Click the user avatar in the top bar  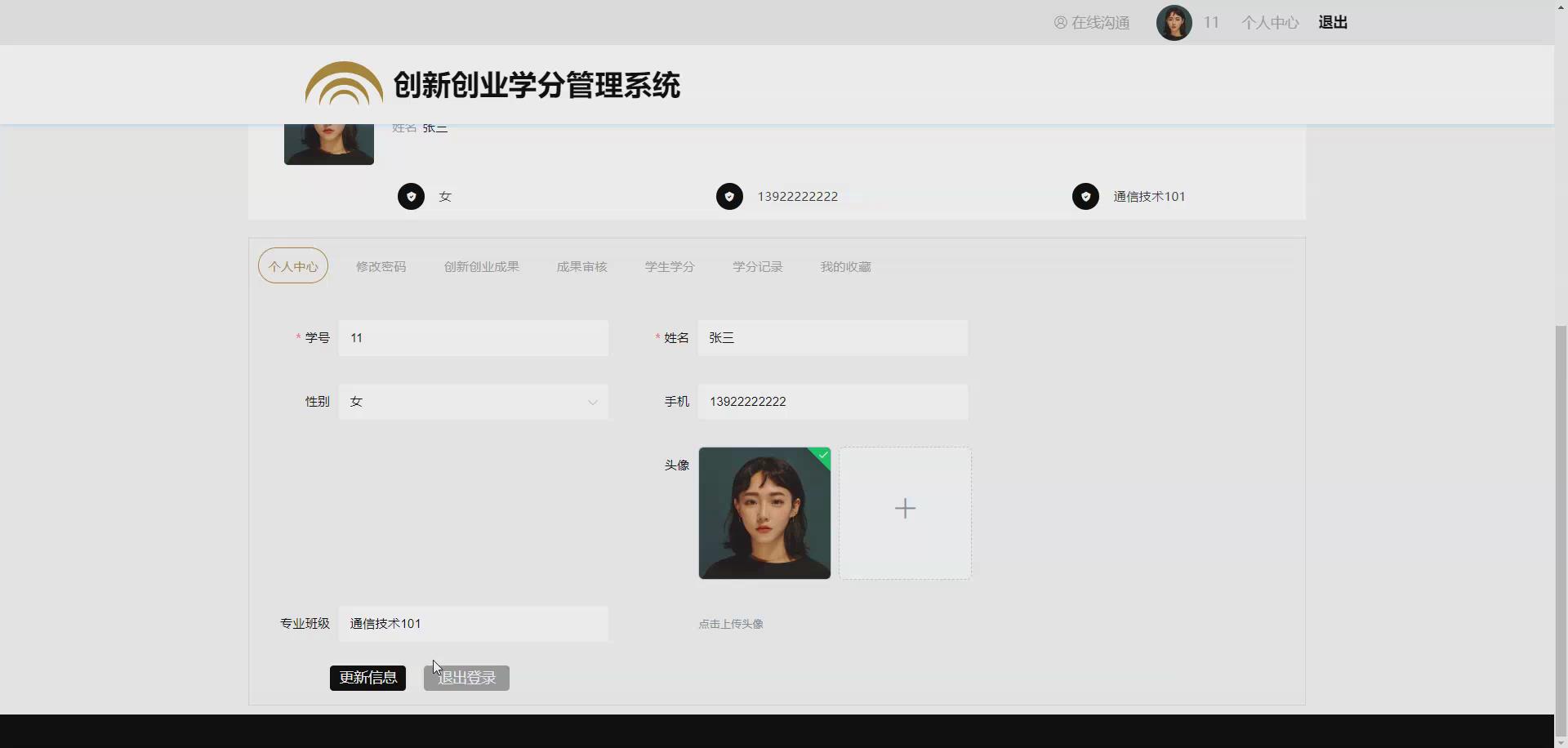point(1174,22)
